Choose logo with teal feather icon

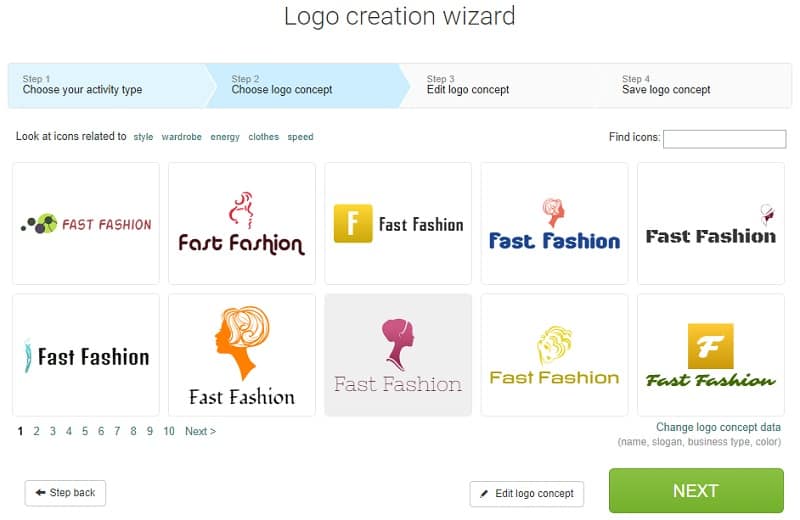click(86, 355)
